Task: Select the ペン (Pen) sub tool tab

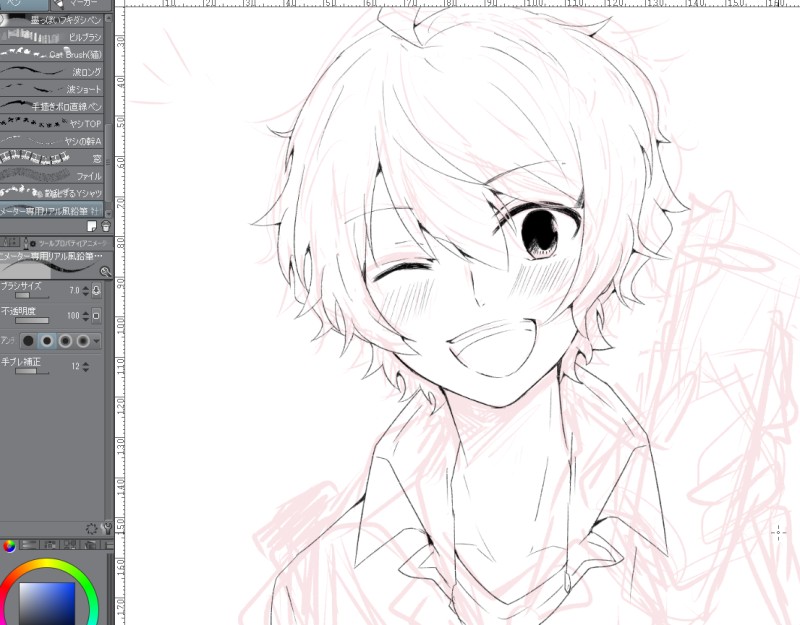Action: pos(24,5)
